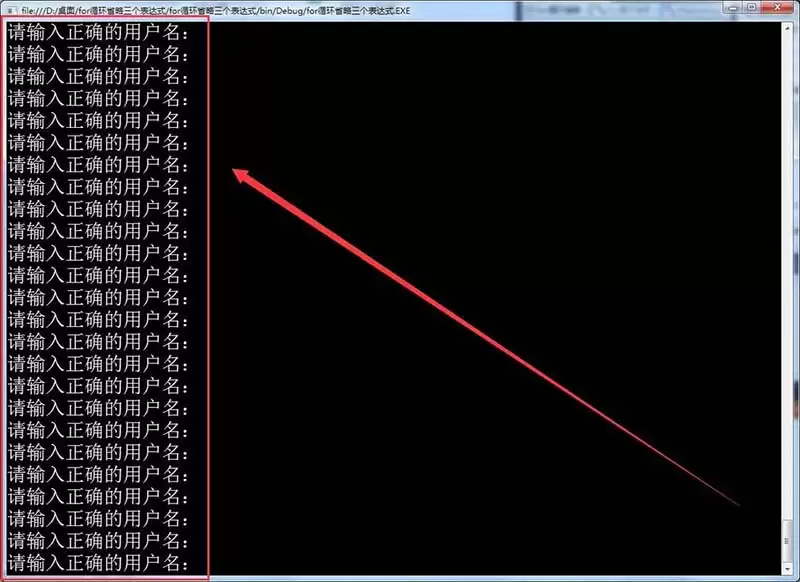800x582 pixels.
Task: Click the middle of the red arrow shaft
Action: (490, 338)
